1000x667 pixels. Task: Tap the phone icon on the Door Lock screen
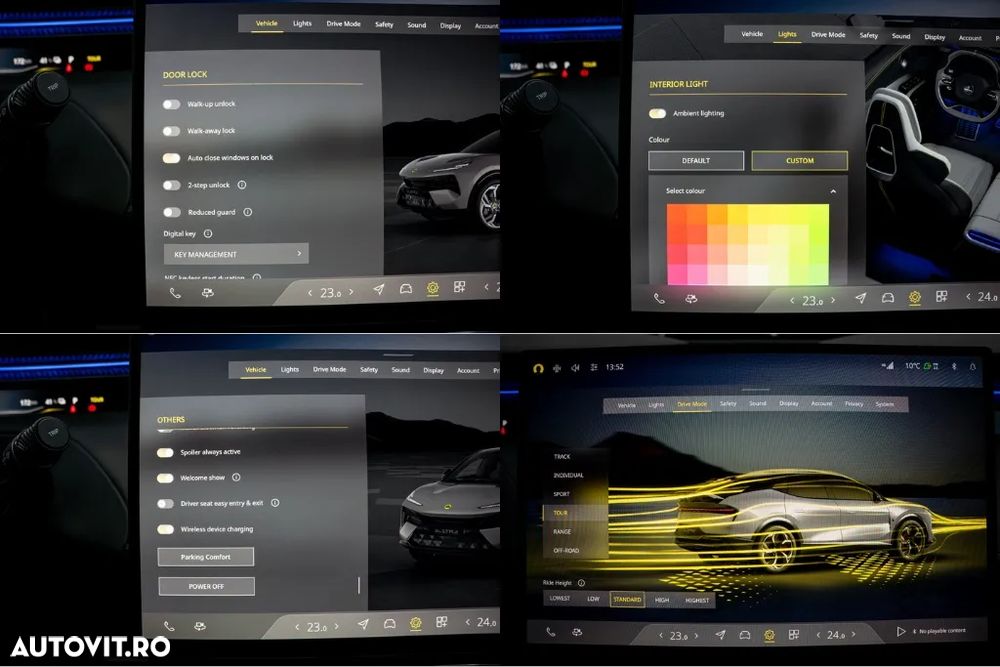175,293
